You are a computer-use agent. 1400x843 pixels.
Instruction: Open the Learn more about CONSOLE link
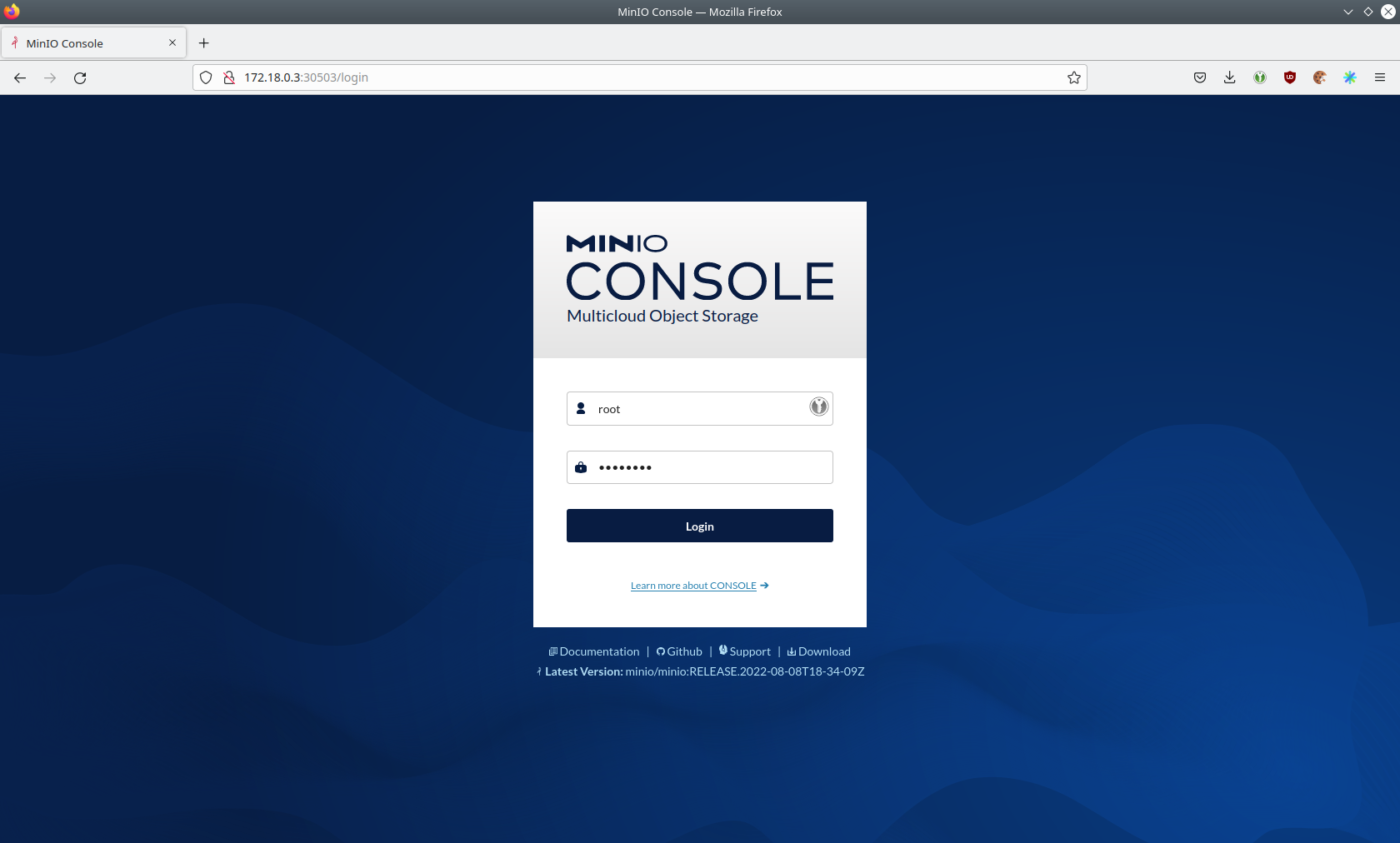tap(693, 586)
